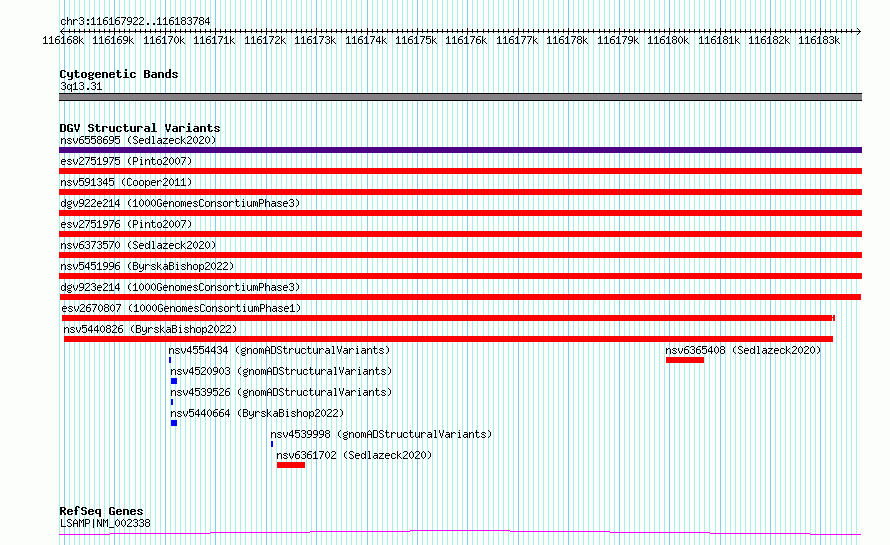Click the red nsv5451996 variant bar

coord(460,276)
